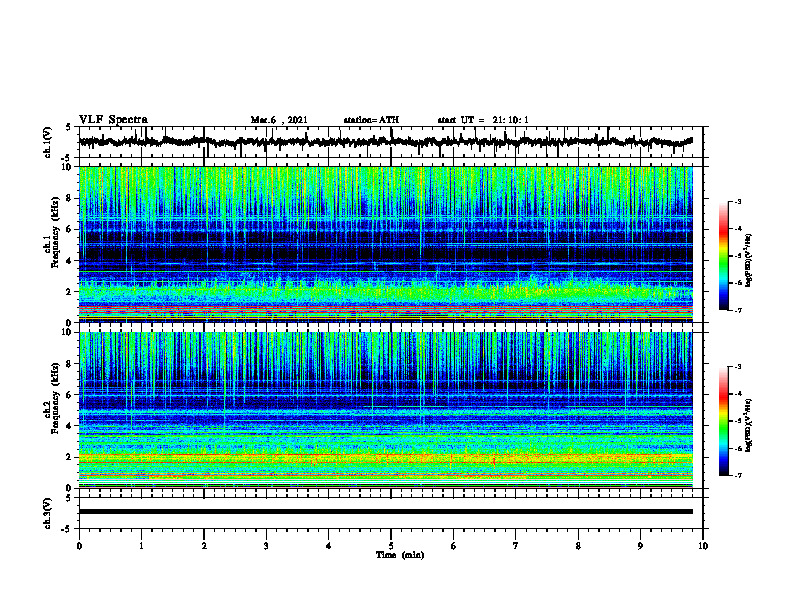The height and width of the screenshot is (612, 792).
Task: Click inside the ch.2 spectrogram panel
Action: pos(385,410)
